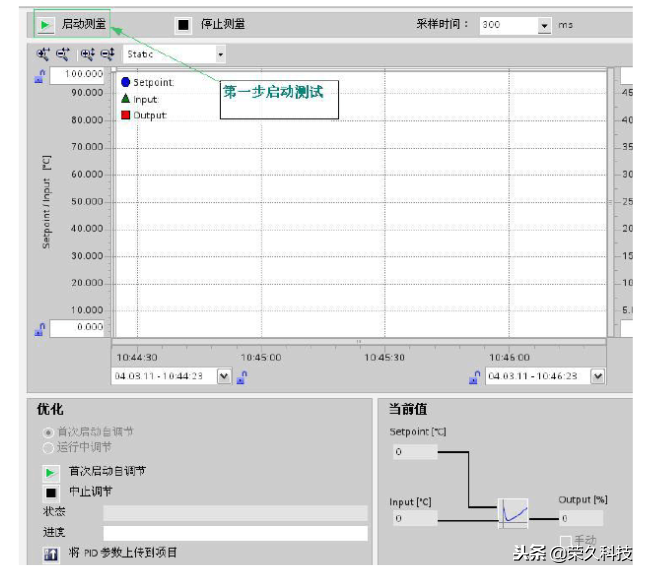The image size is (647, 576).
Task: Enable the 手动 manual mode checkbox
Action: coord(566,541)
